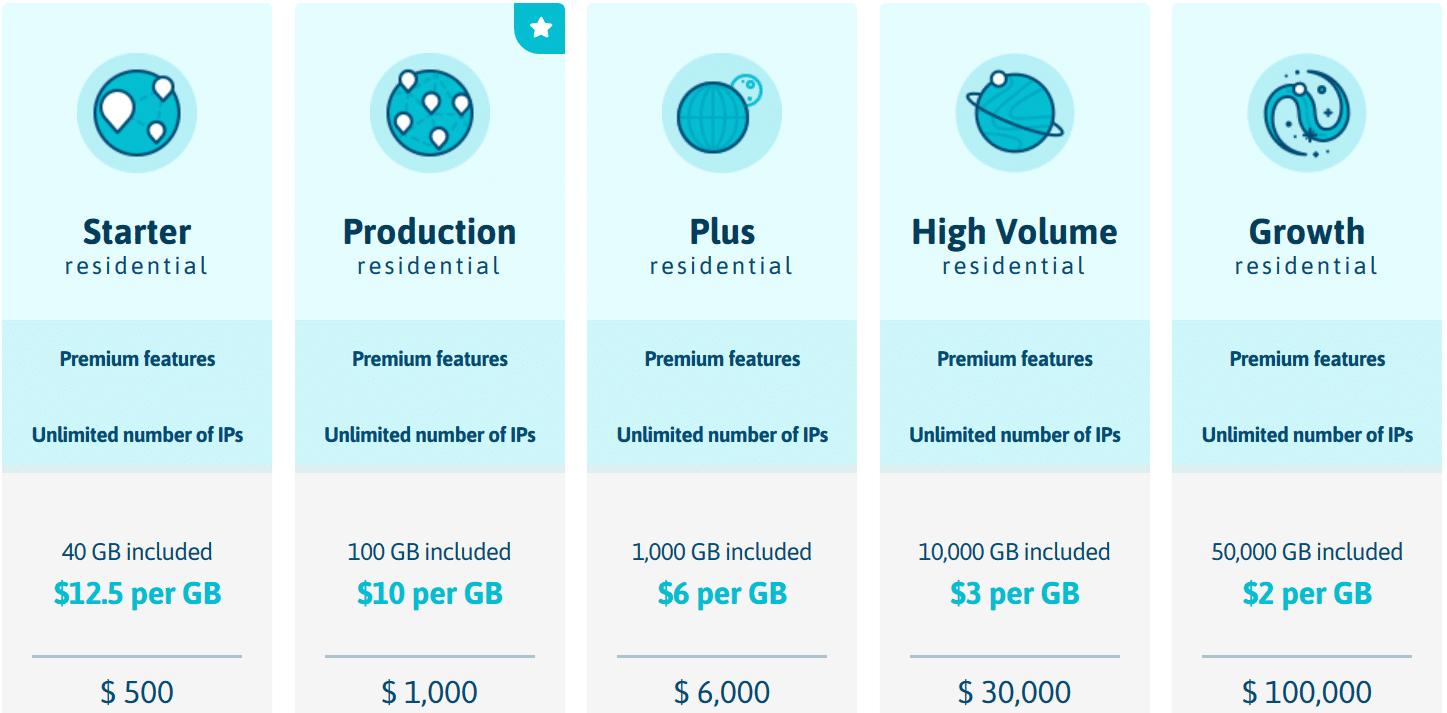Pick the Growth residential plan heading
The width and height of the screenshot is (1447, 713).
[x=1307, y=246]
